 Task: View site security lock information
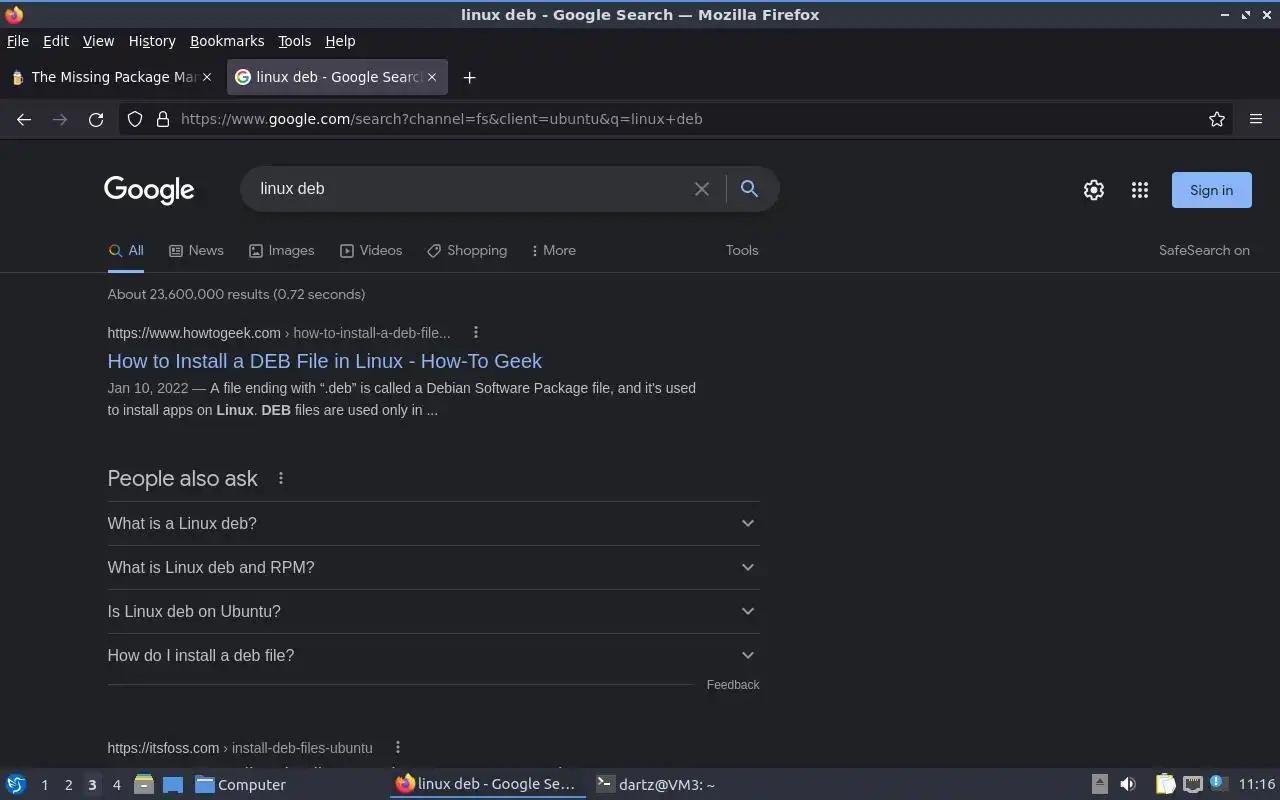click(x=163, y=119)
